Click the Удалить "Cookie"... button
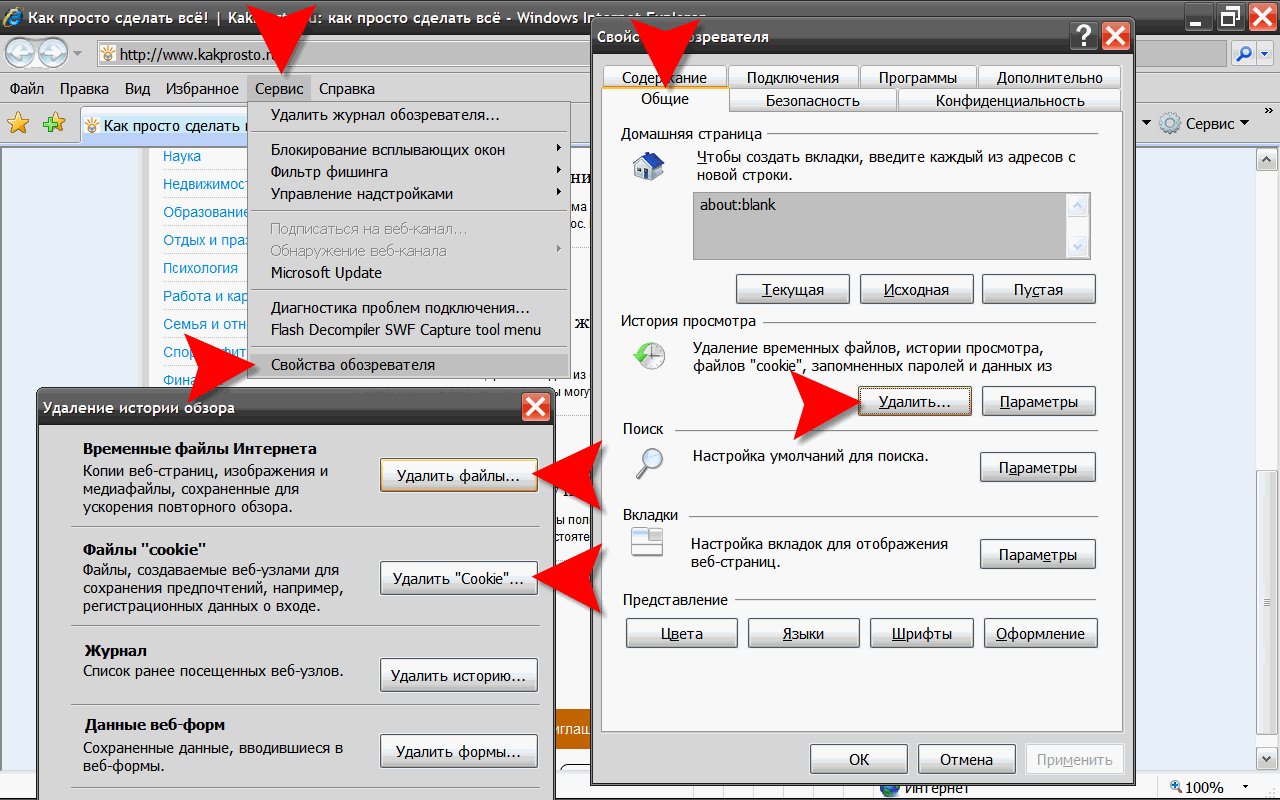Image resolution: width=1280 pixels, height=800 pixels. click(458, 578)
